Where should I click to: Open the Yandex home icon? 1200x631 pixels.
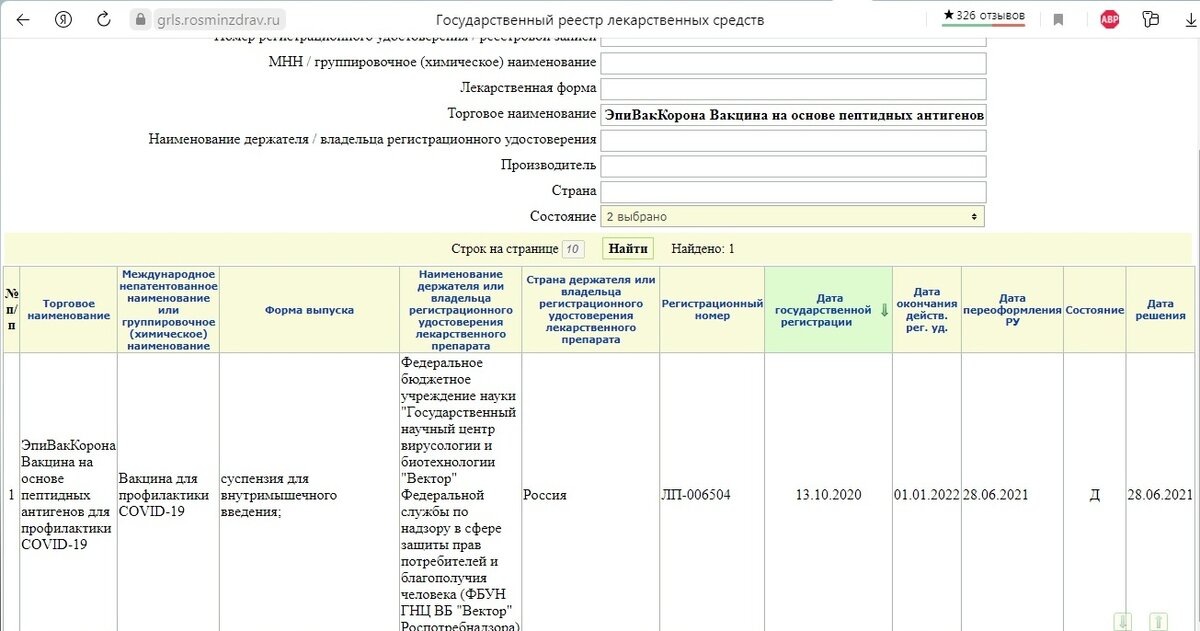[63, 19]
